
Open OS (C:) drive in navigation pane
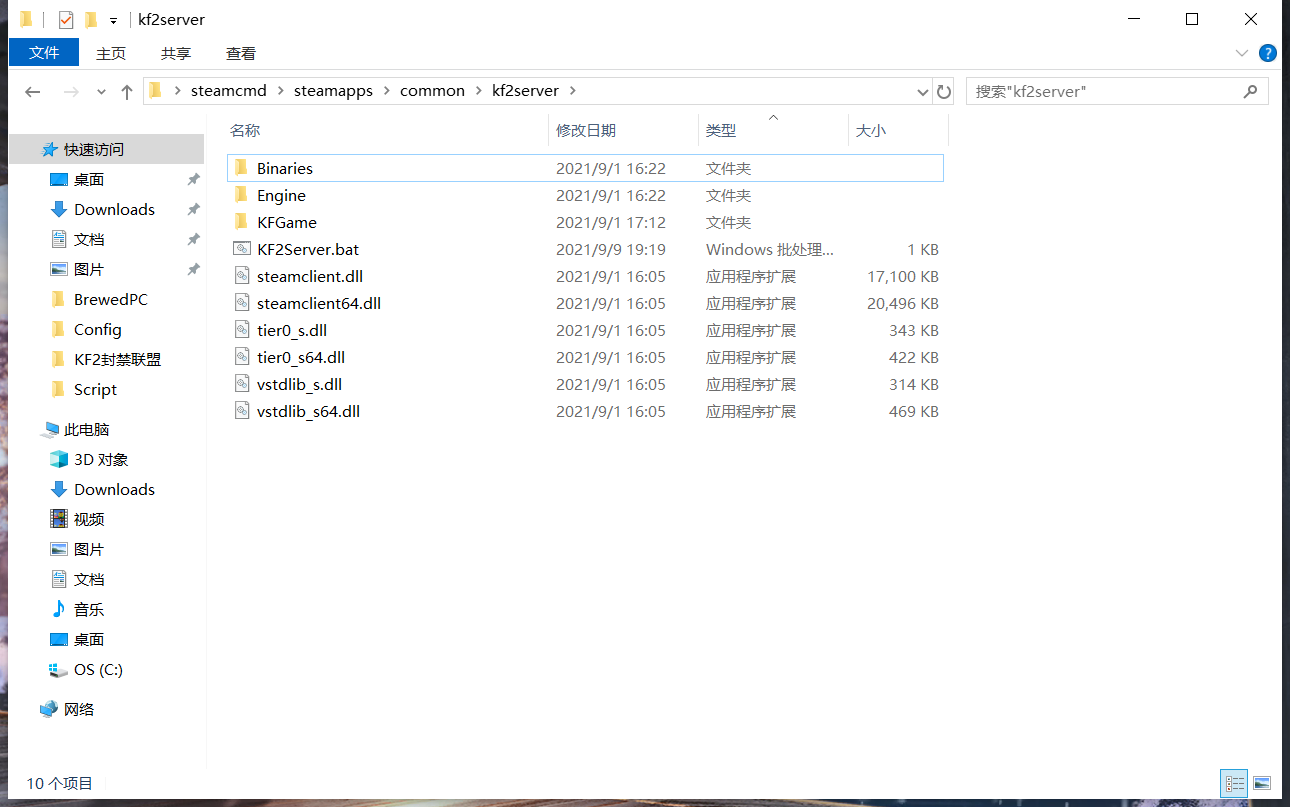pos(98,669)
